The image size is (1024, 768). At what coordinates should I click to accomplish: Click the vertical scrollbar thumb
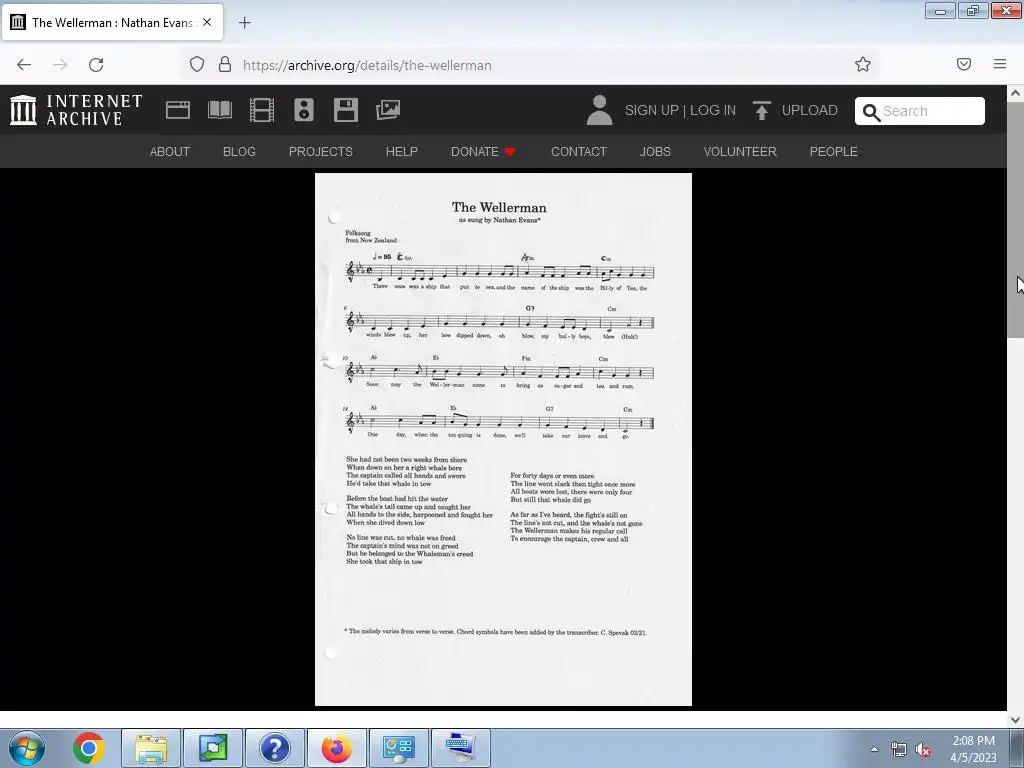click(1016, 219)
